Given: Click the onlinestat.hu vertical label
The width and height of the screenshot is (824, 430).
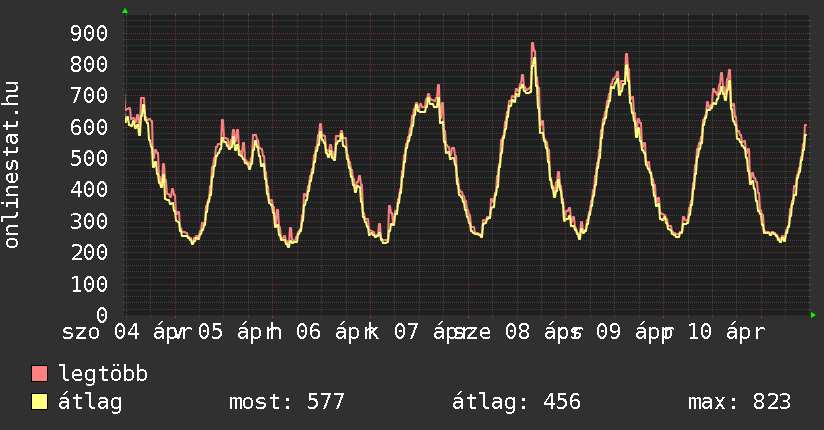Looking at the screenshot, I should [13, 165].
